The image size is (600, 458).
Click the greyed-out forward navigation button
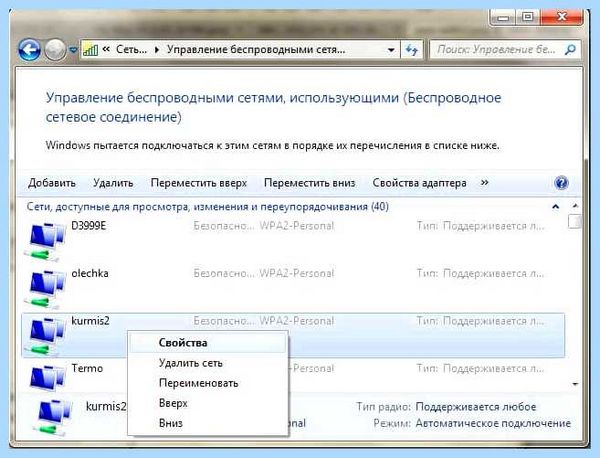coord(55,50)
